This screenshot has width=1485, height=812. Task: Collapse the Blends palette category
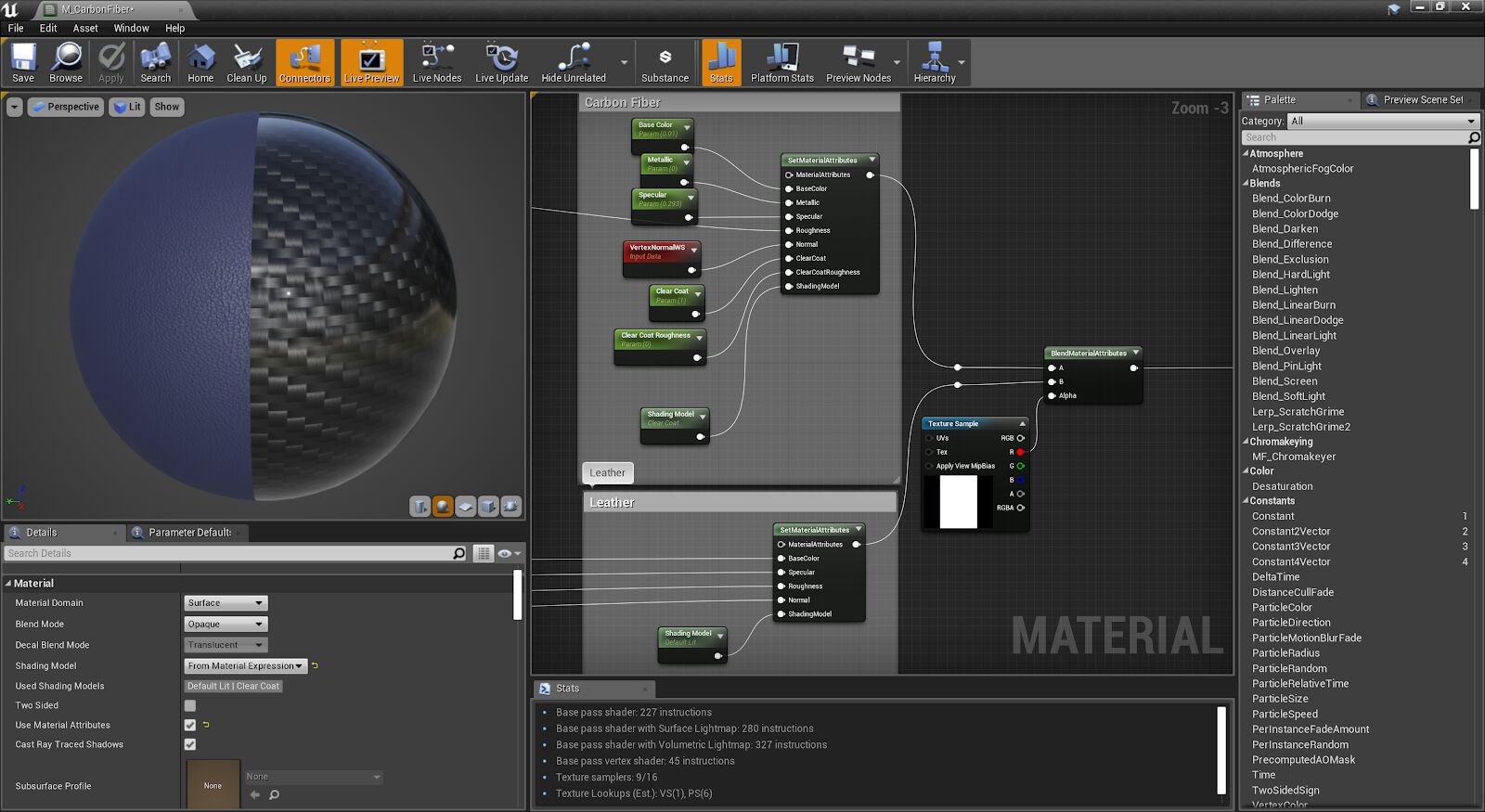coord(1246,184)
